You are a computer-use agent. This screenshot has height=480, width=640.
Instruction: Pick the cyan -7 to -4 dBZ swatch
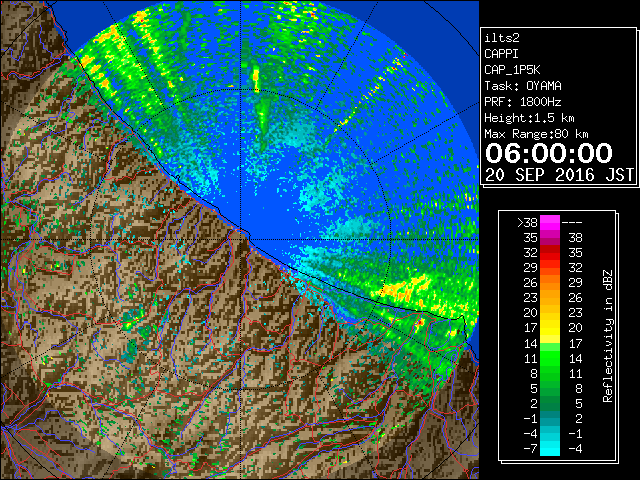pos(550,448)
